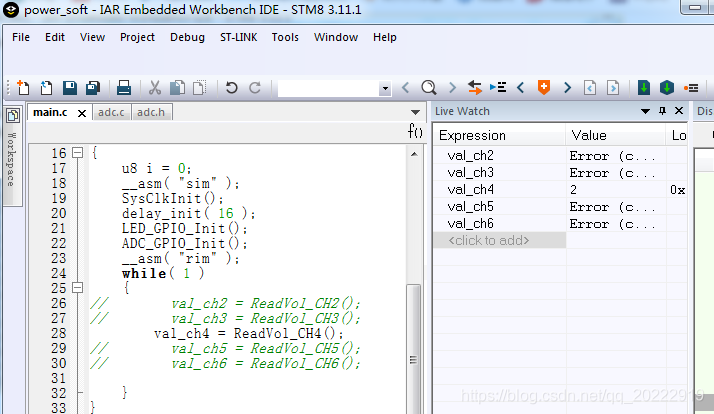
Task: Toggle a bookmark with the orange shield icon
Action: pos(544,87)
